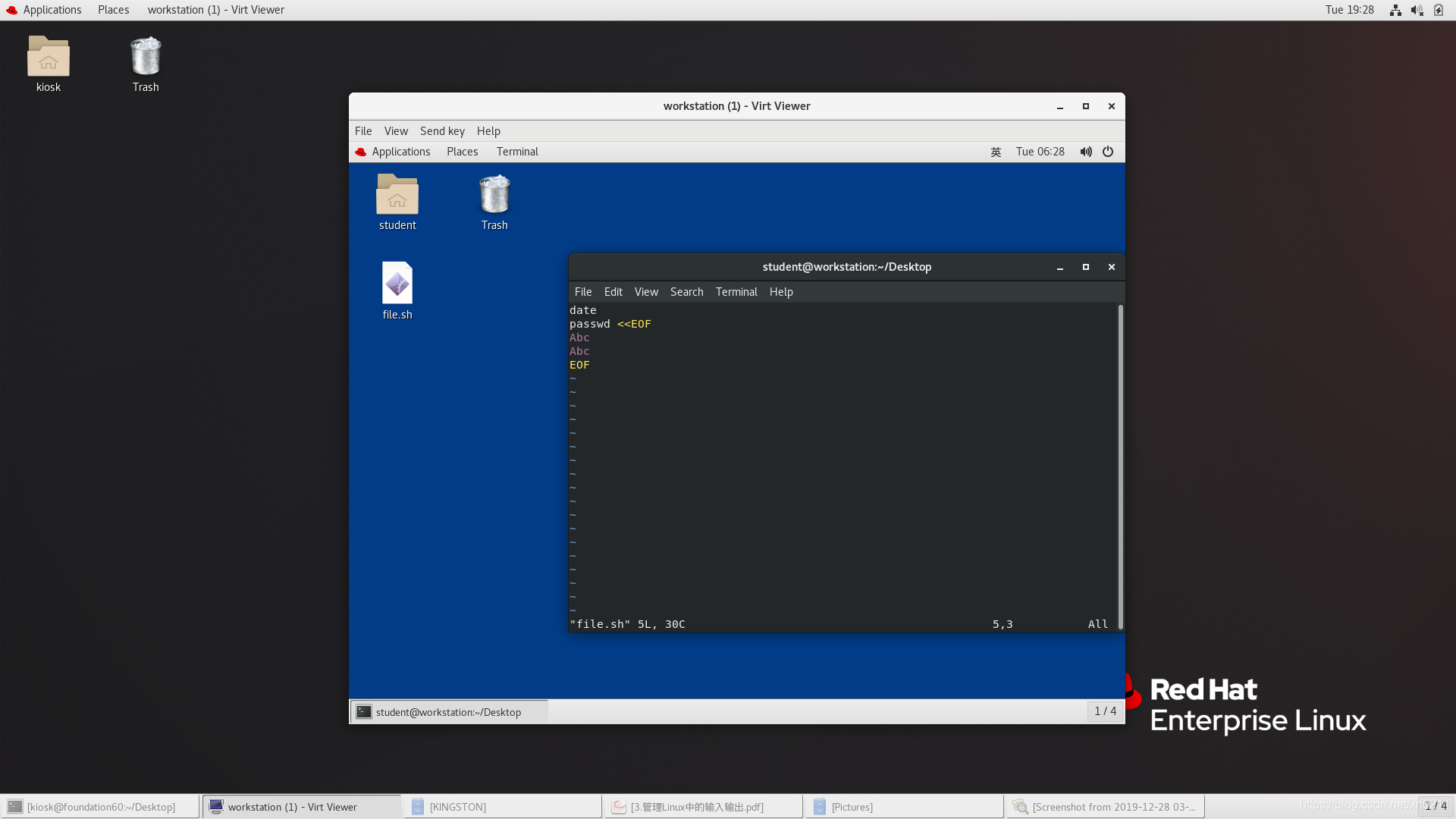Switch to kiosk@foundation60 terminal taskbar button
This screenshot has height=819, width=1456.
(101, 807)
